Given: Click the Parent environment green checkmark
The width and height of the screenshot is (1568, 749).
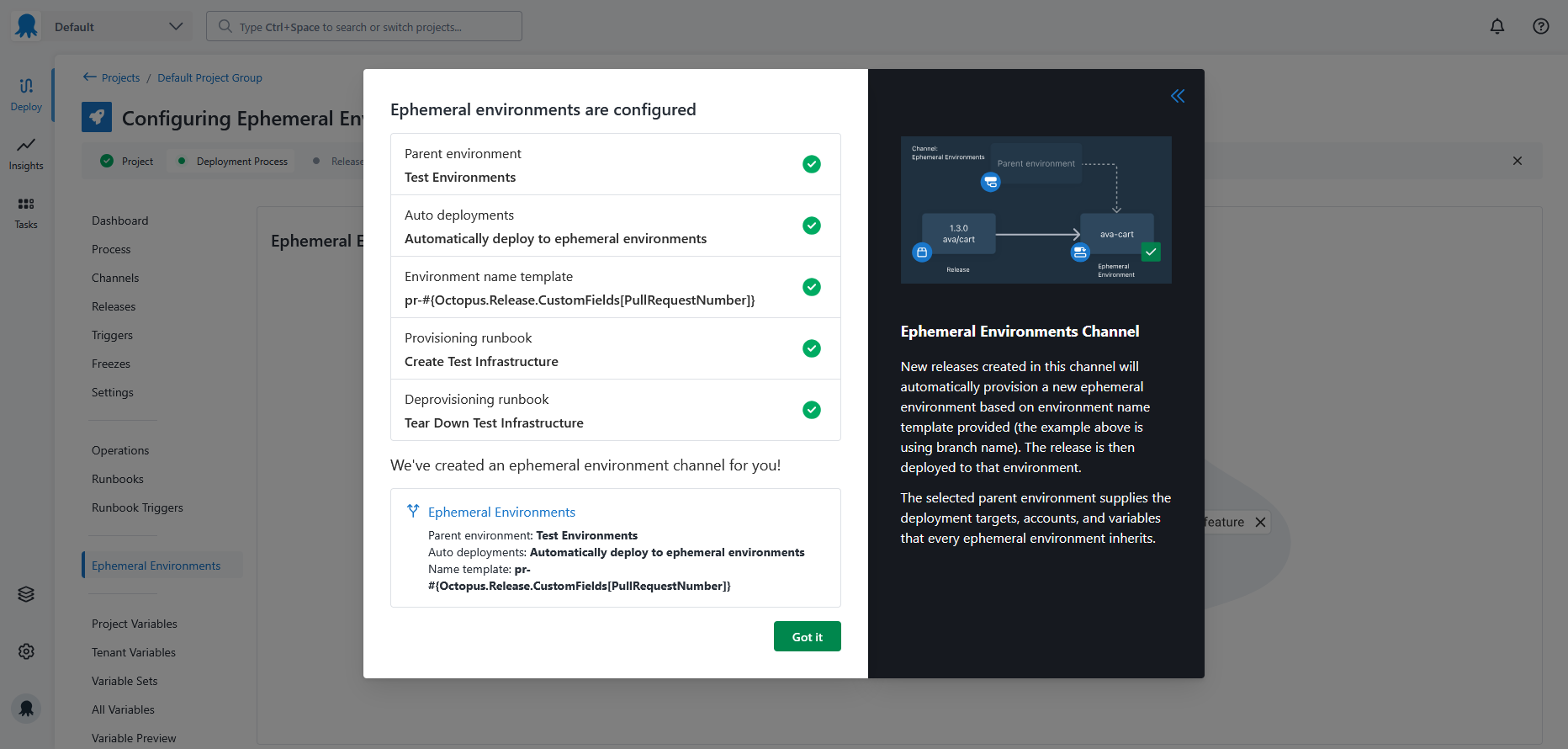Looking at the screenshot, I should coord(812,164).
